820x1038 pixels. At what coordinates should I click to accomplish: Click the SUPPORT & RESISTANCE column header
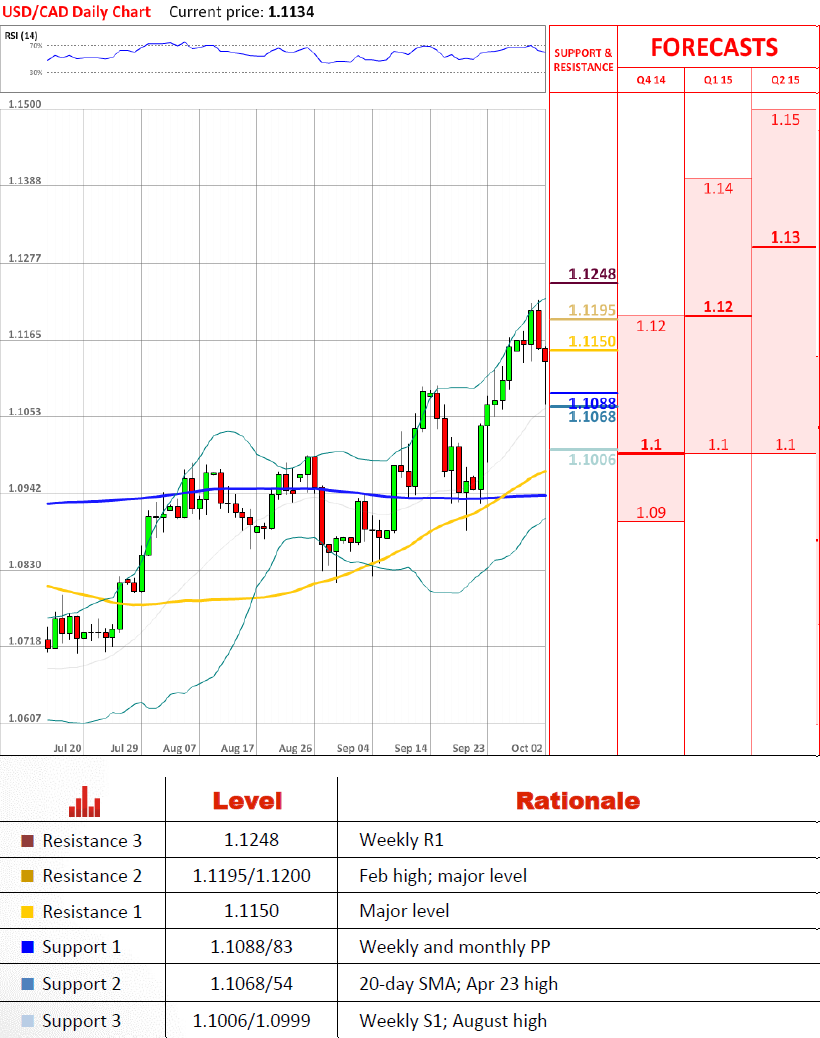(x=583, y=60)
